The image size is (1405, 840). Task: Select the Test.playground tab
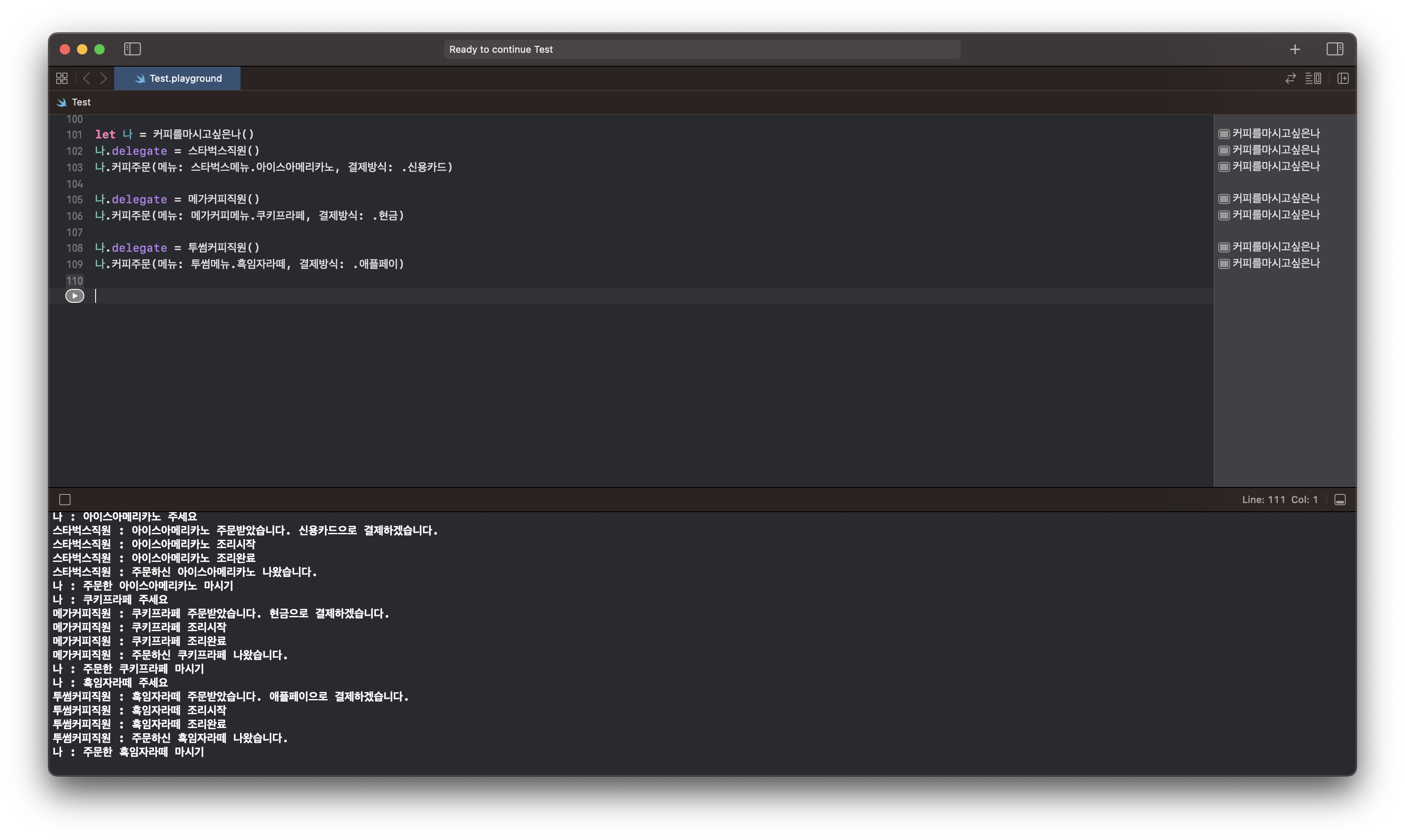pos(178,78)
